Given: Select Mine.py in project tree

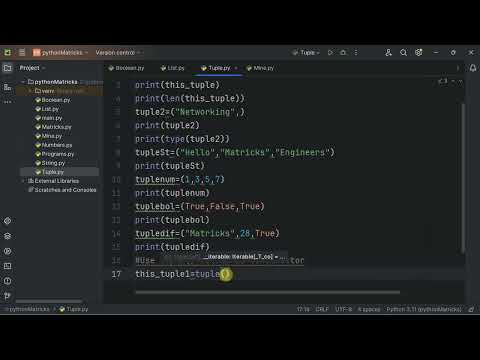Looking at the screenshot, I should pos(49,136).
